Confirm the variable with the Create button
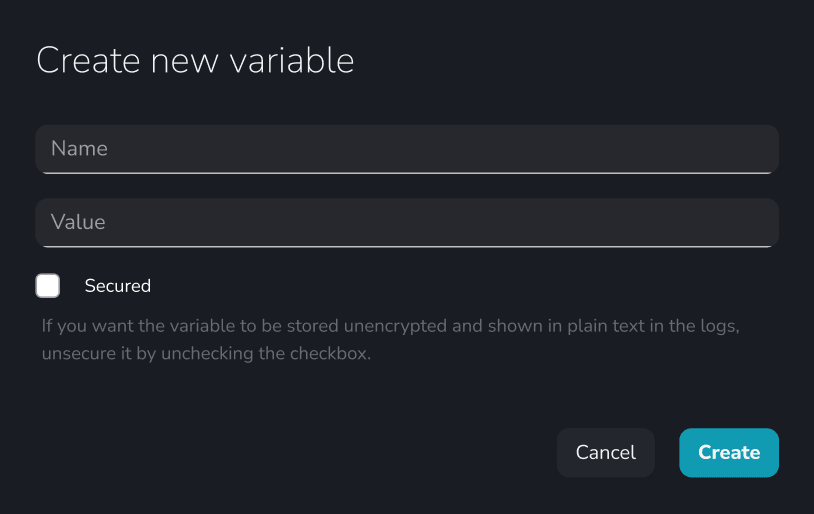Image resolution: width=814 pixels, height=514 pixels. tap(729, 453)
